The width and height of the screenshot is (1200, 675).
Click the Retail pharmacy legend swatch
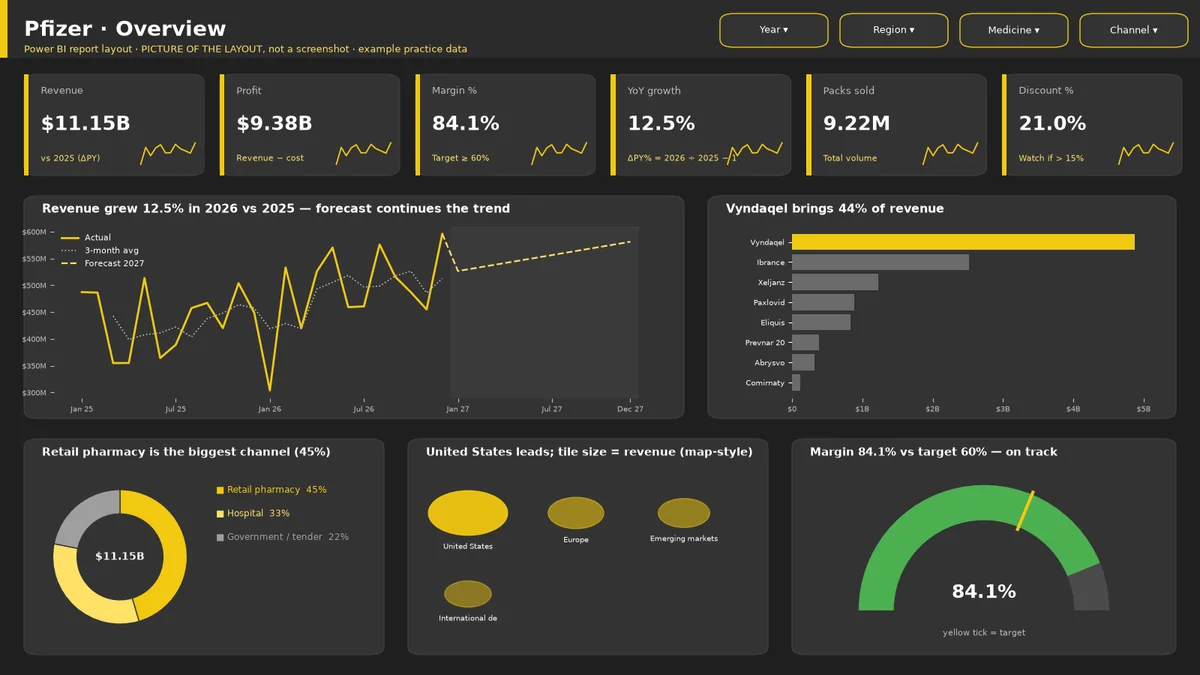pyautogui.click(x=221, y=490)
